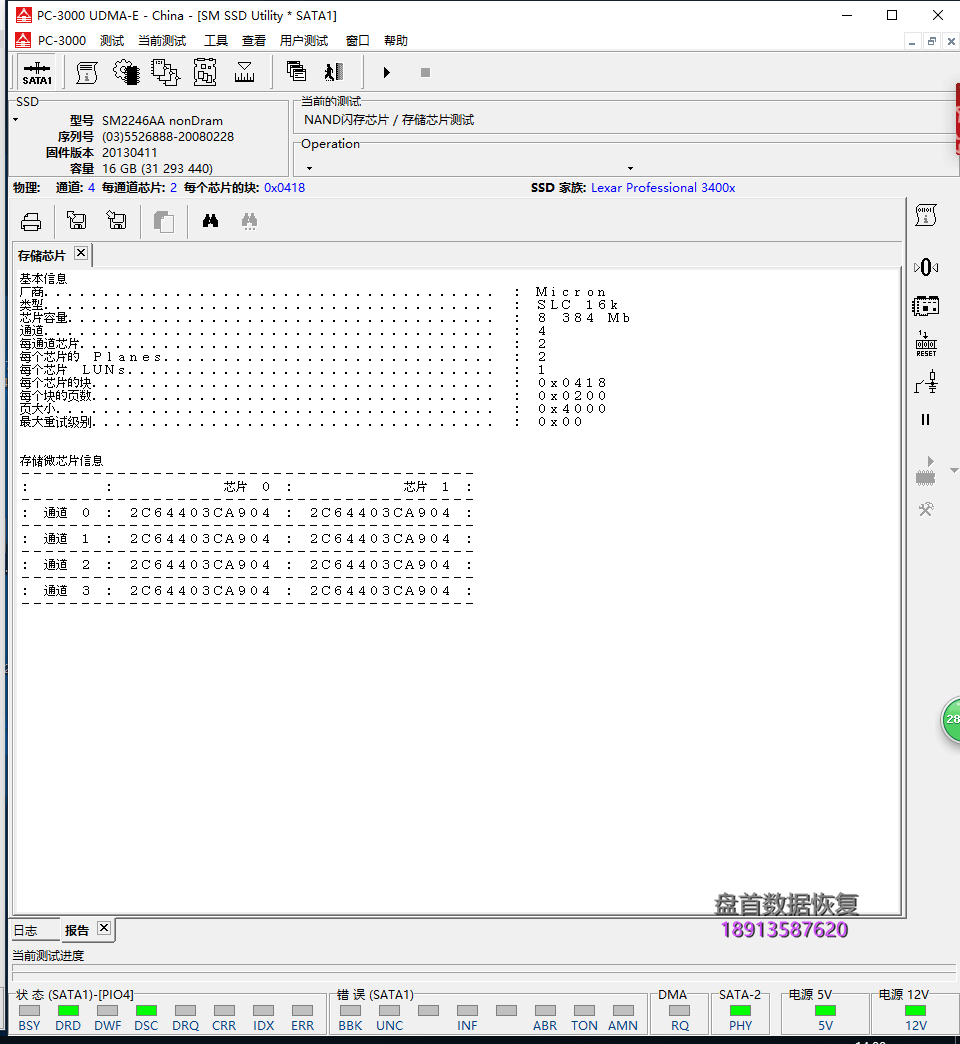The height and width of the screenshot is (1044, 960).
Task: Stop the test with square button
Action: (x=425, y=72)
